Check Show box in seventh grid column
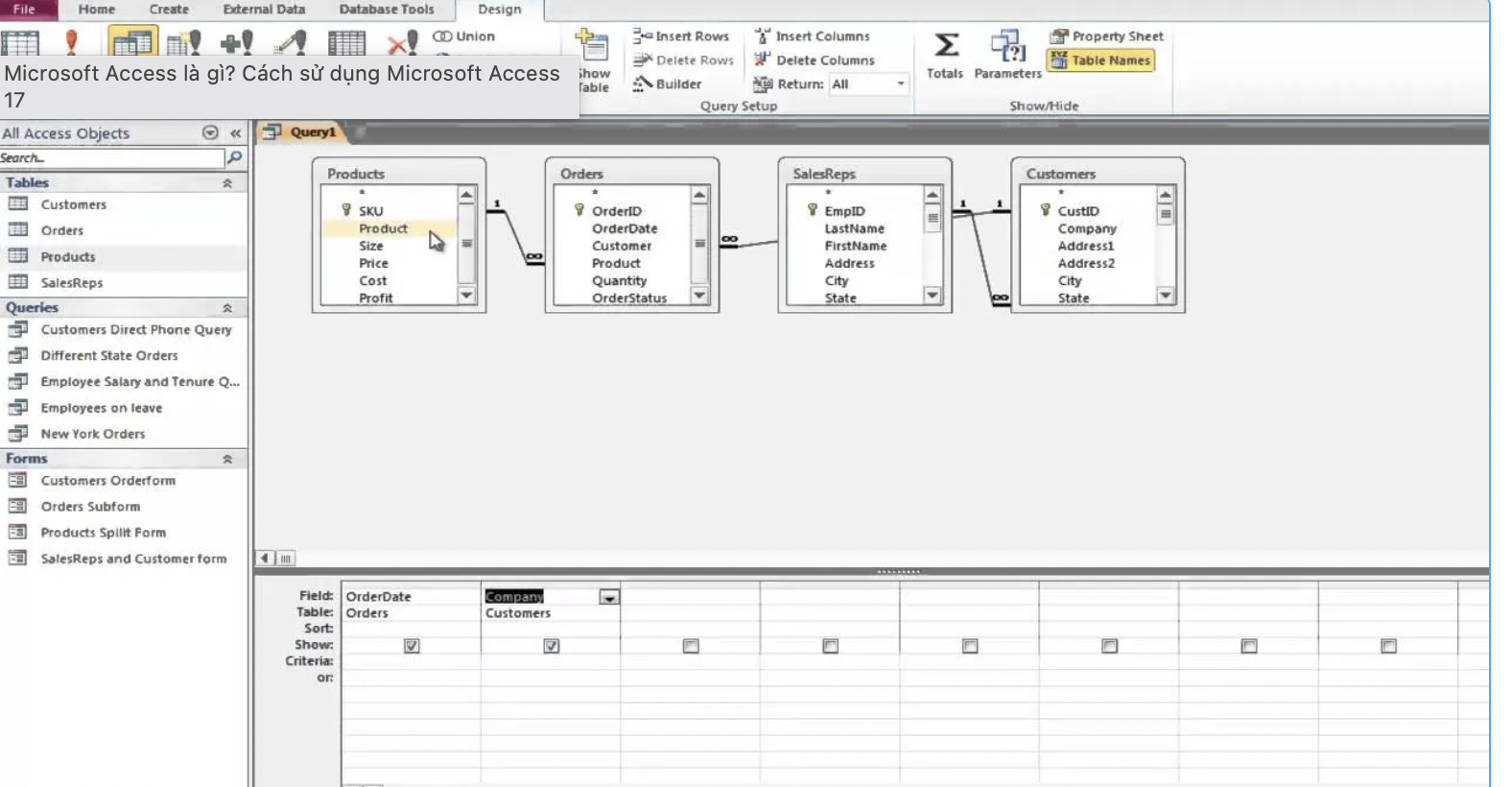Screen dimensions: 1512x787 [1249, 646]
